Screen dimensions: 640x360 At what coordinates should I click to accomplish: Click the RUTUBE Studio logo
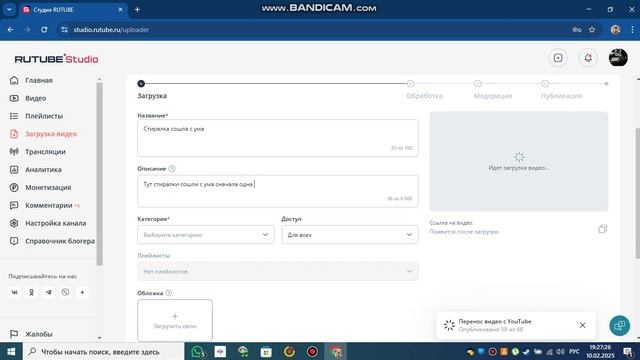(x=56, y=59)
